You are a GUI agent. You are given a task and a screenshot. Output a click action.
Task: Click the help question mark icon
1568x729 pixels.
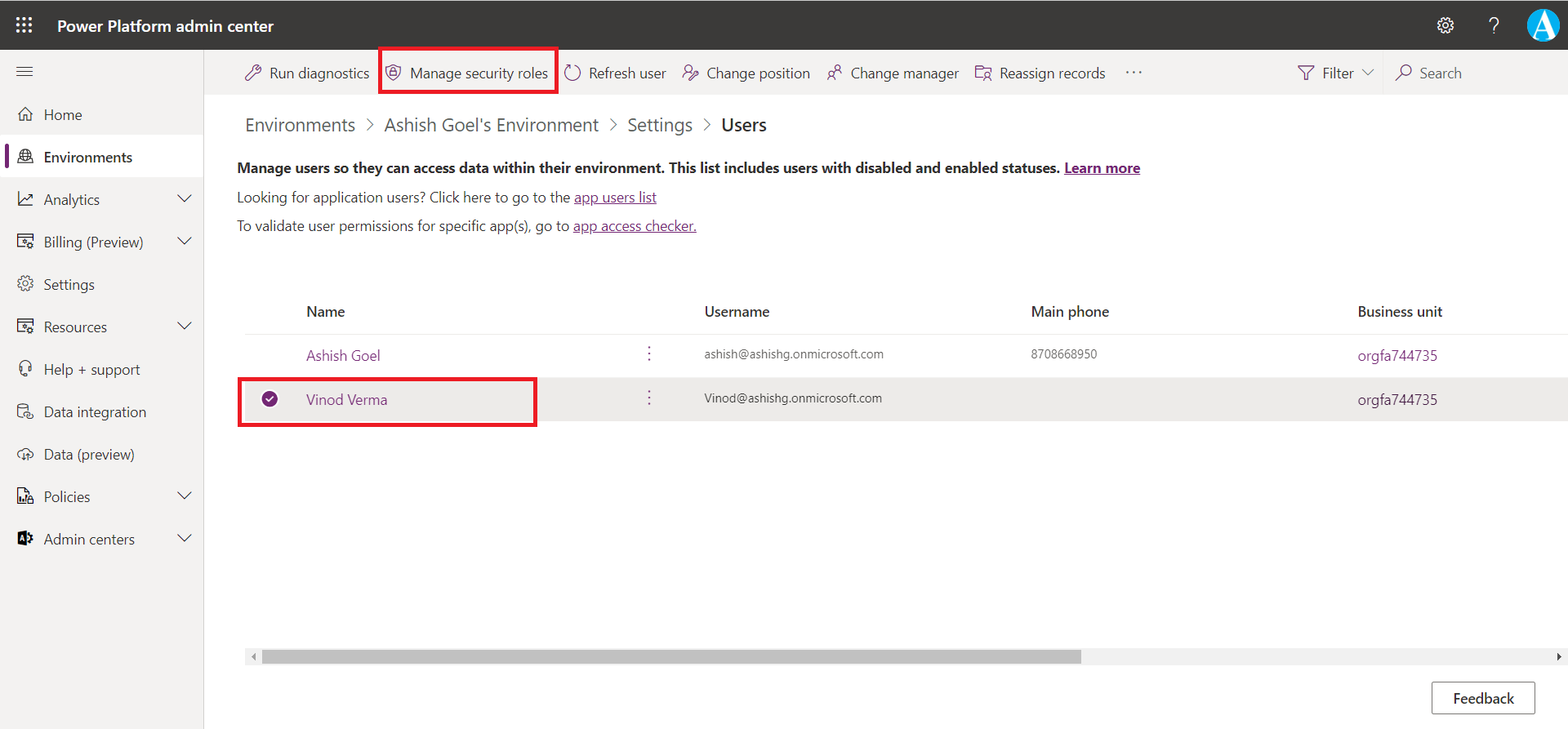[1494, 25]
